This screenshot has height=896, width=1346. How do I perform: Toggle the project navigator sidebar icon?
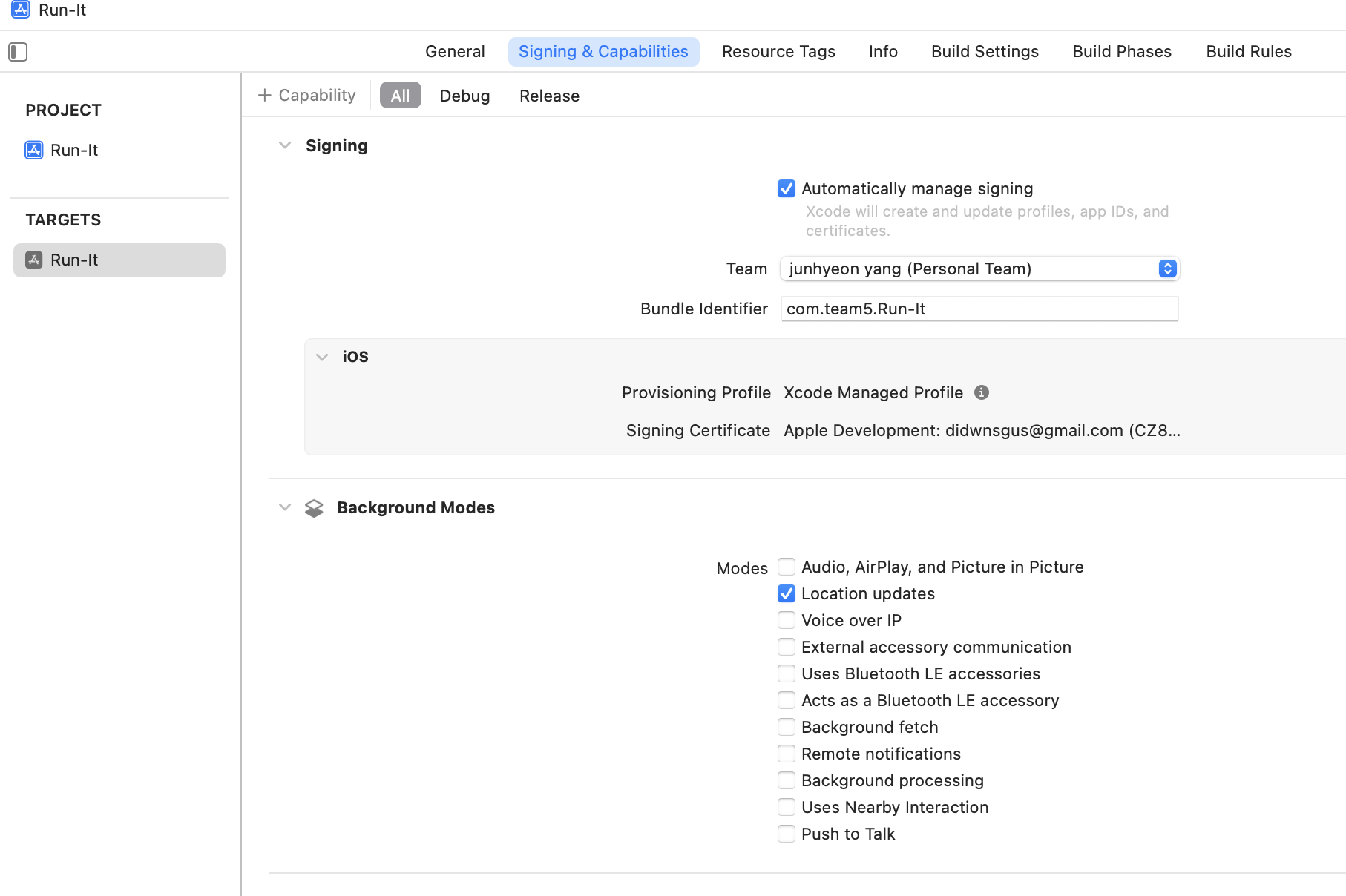pyautogui.click(x=18, y=52)
